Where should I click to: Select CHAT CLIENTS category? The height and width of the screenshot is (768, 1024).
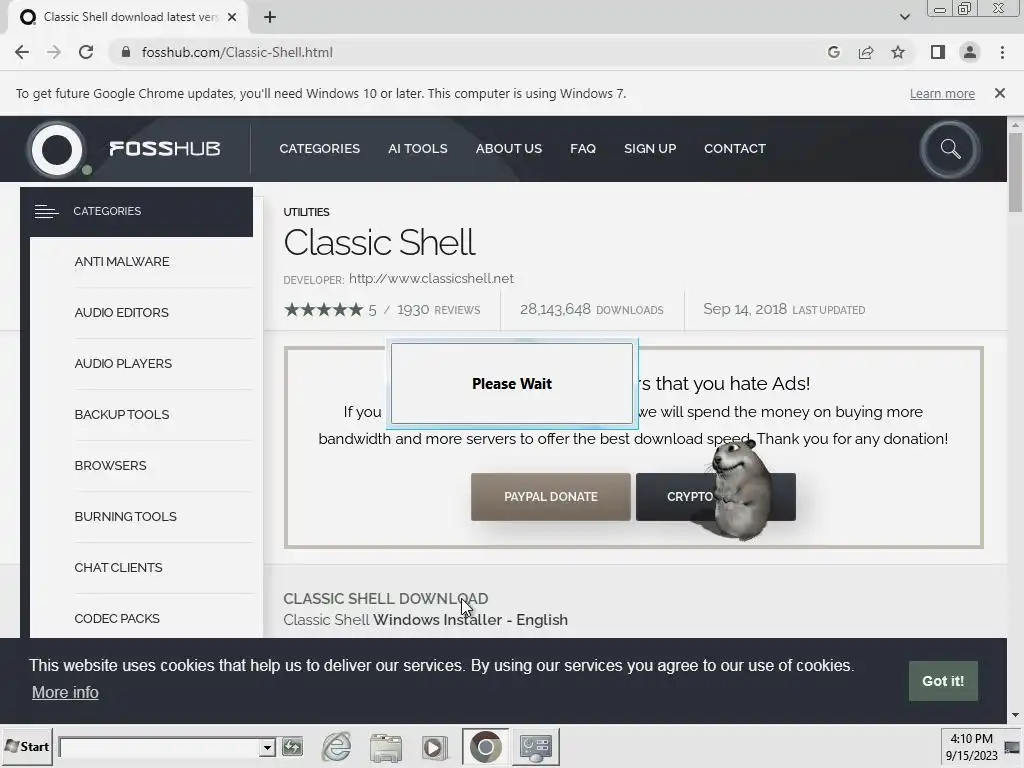click(x=118, y=568)
